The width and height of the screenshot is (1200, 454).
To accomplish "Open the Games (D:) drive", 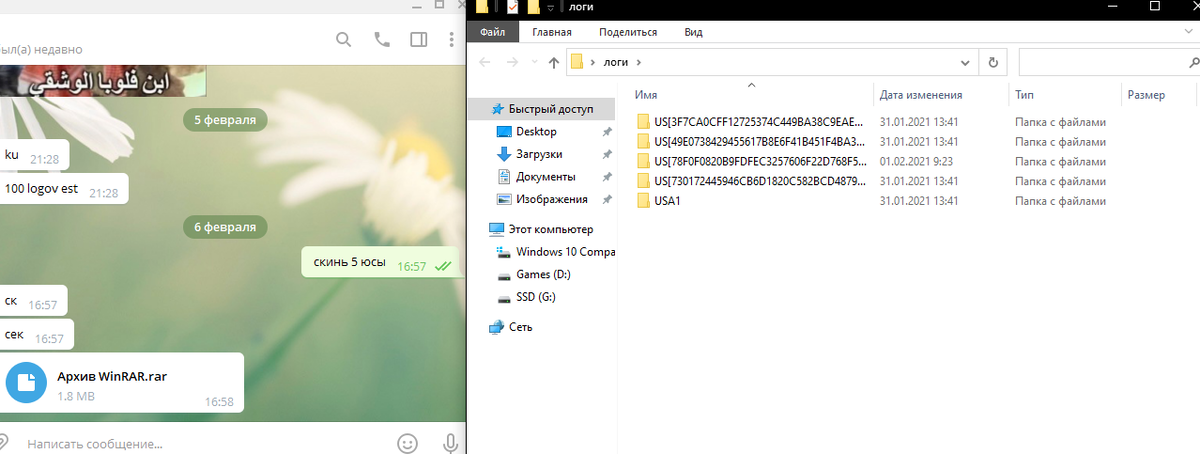I will pos(544,274).
